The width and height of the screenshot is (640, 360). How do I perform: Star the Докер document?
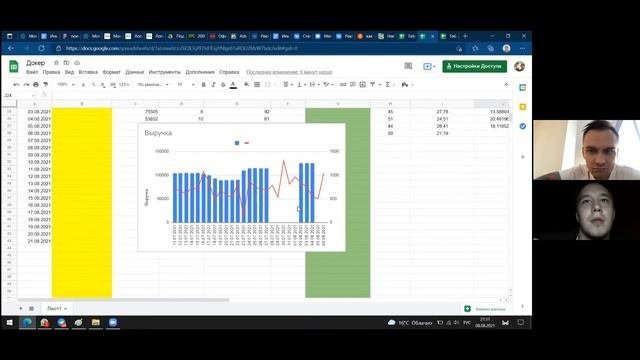coord(56,63)
